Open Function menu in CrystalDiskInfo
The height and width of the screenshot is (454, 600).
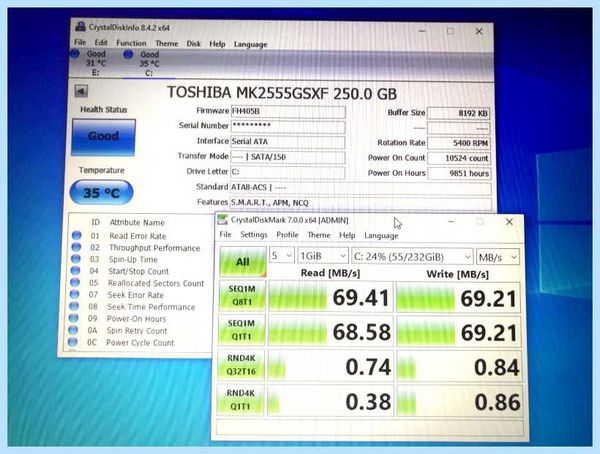pos(131,43)
